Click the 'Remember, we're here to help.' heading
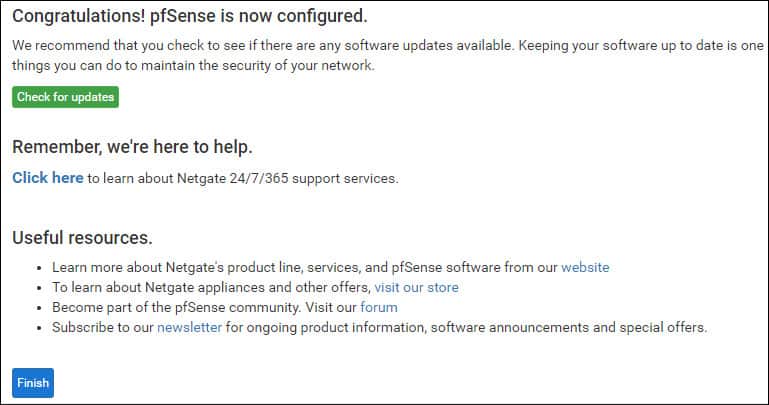The height and width of the screenshot is (405, 769). (132, 147)
